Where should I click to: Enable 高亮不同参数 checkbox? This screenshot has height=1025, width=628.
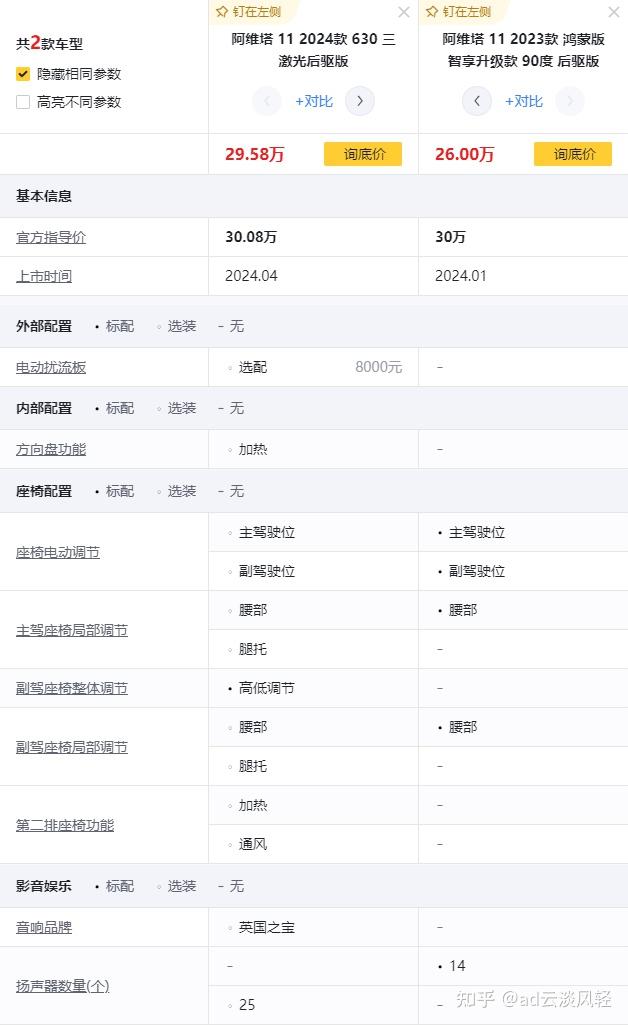pyautogui.click(x=23, y=102)
